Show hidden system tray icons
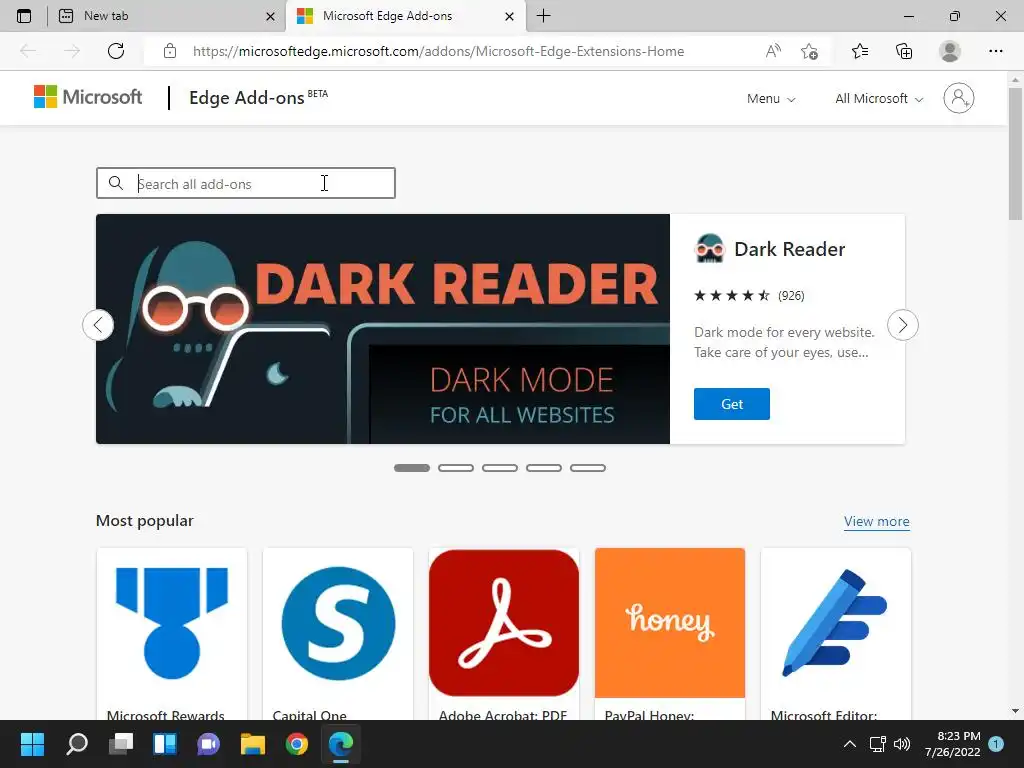1024x768 pixels. click(x=850, y=744)
